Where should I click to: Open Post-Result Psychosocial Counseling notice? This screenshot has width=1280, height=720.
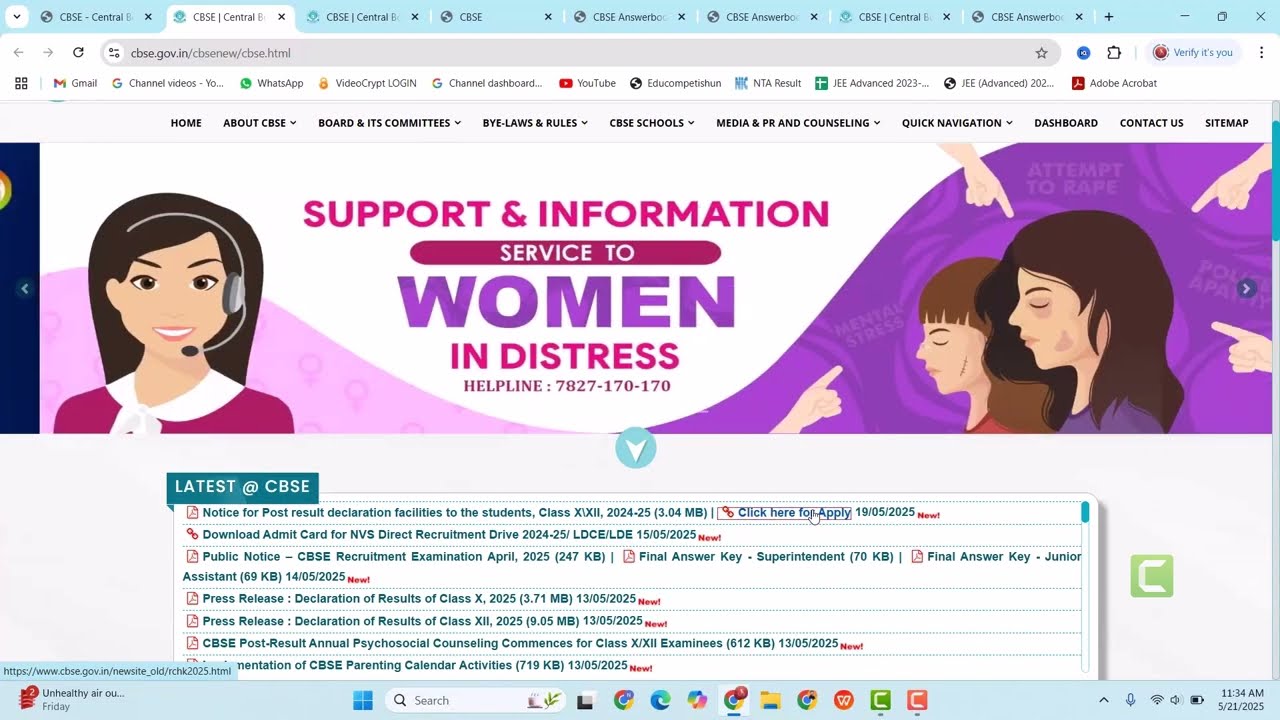point(520,643)
